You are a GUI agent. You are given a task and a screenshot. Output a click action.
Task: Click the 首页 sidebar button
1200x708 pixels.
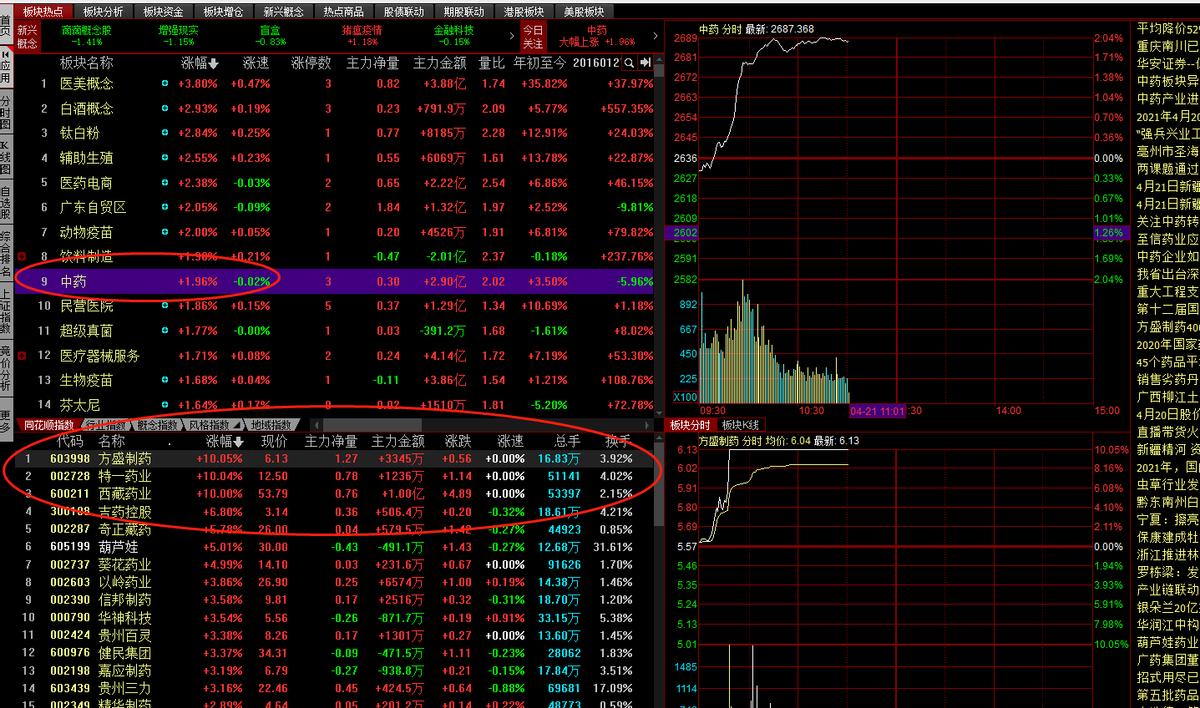point(6,25)
